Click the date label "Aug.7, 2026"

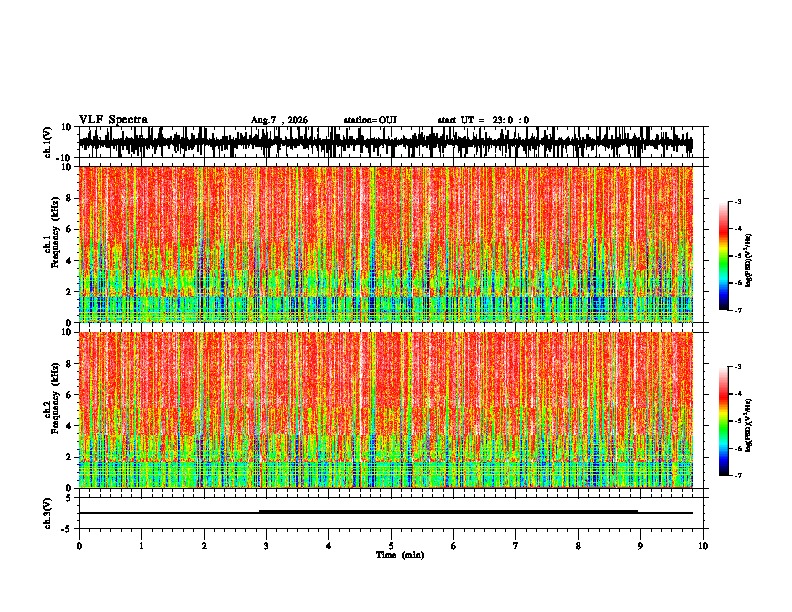pyautogui.click(x=279, y=120)
